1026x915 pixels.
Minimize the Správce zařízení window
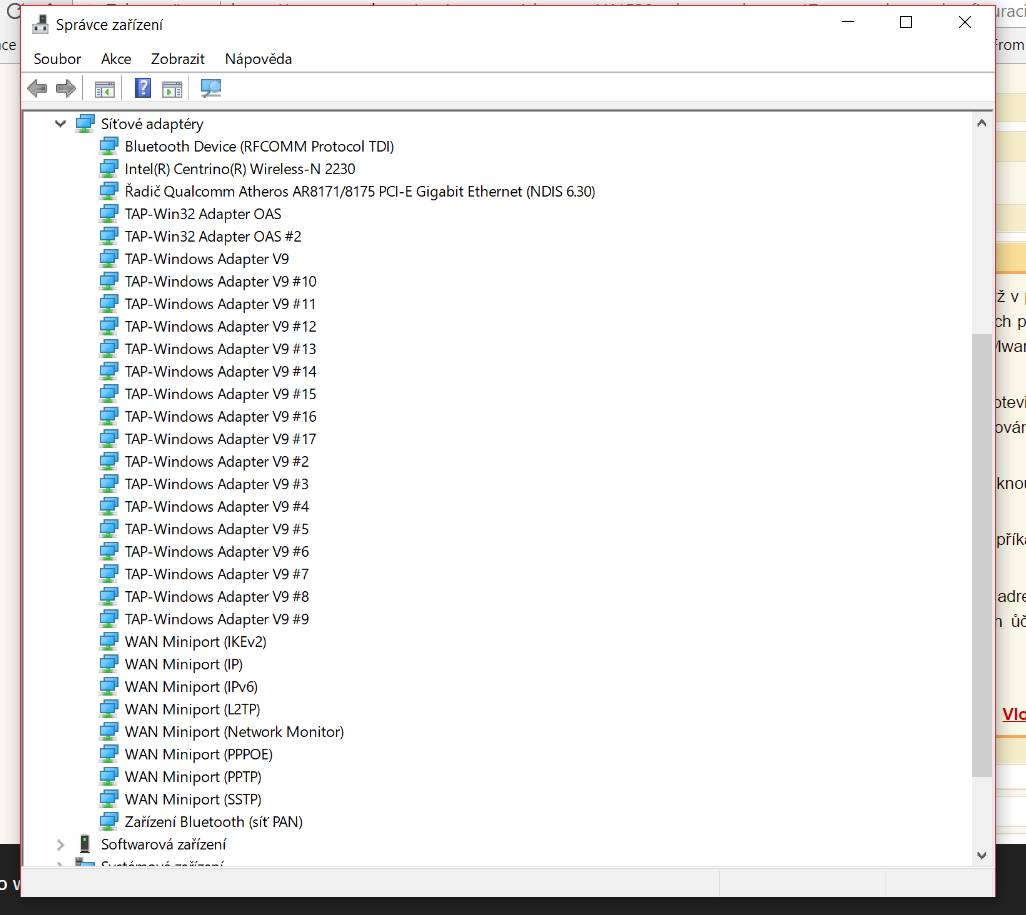(x=848, y=22)
